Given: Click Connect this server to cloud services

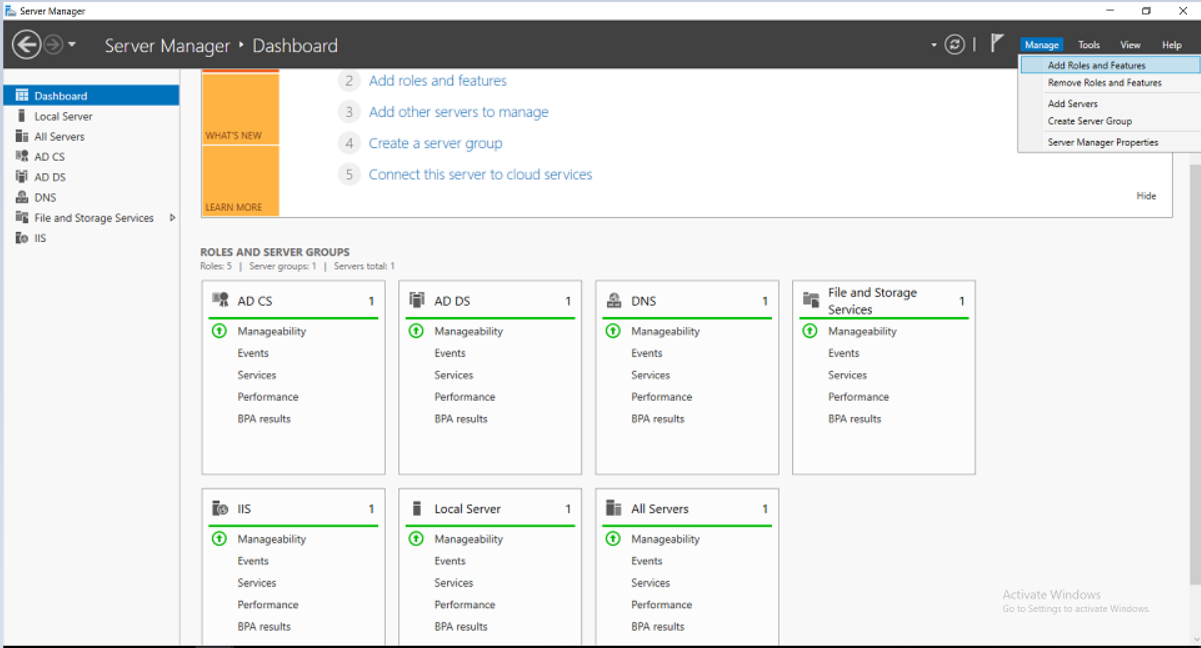Looking at the screenshot, I should click(x=481, y=174).
